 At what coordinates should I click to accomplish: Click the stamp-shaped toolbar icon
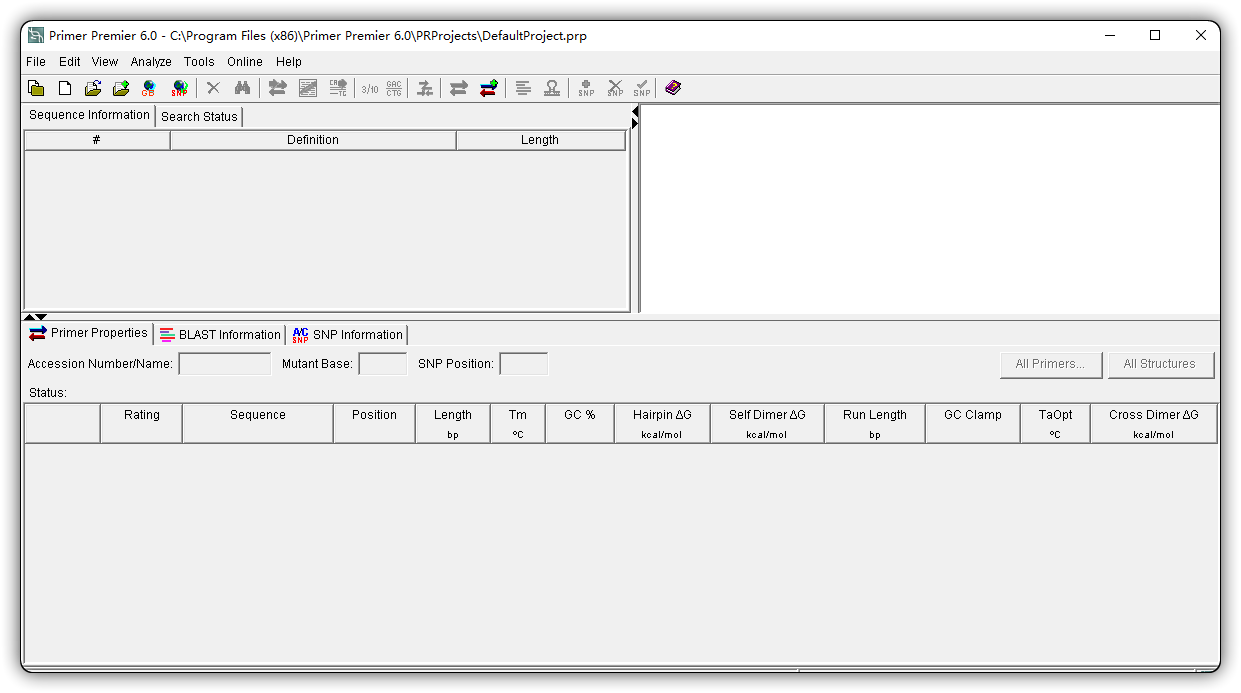click(x=552, y=88)
